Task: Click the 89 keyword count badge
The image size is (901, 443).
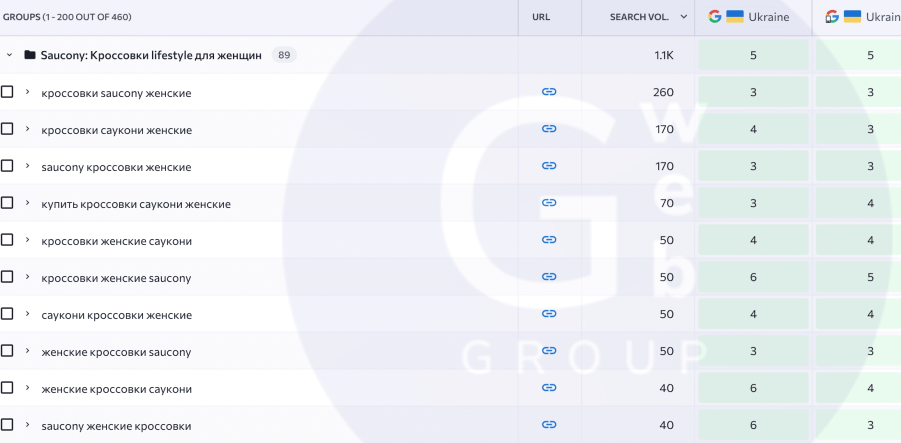Action: pos(284,55)
